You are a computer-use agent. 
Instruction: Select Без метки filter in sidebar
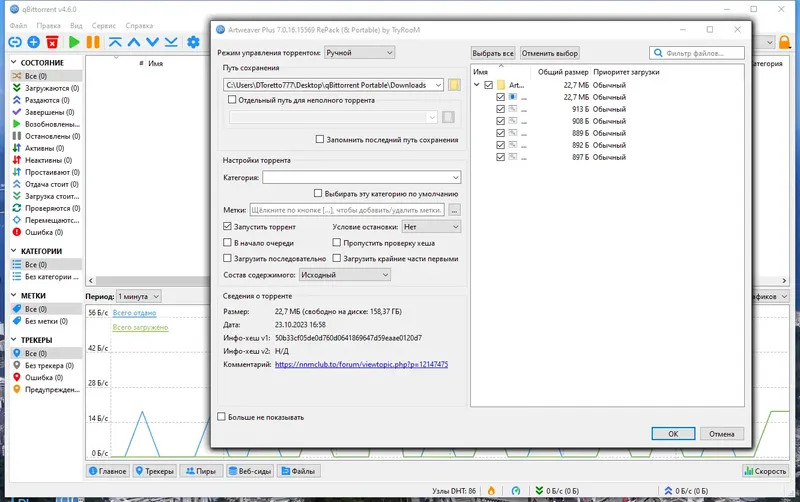46,321
